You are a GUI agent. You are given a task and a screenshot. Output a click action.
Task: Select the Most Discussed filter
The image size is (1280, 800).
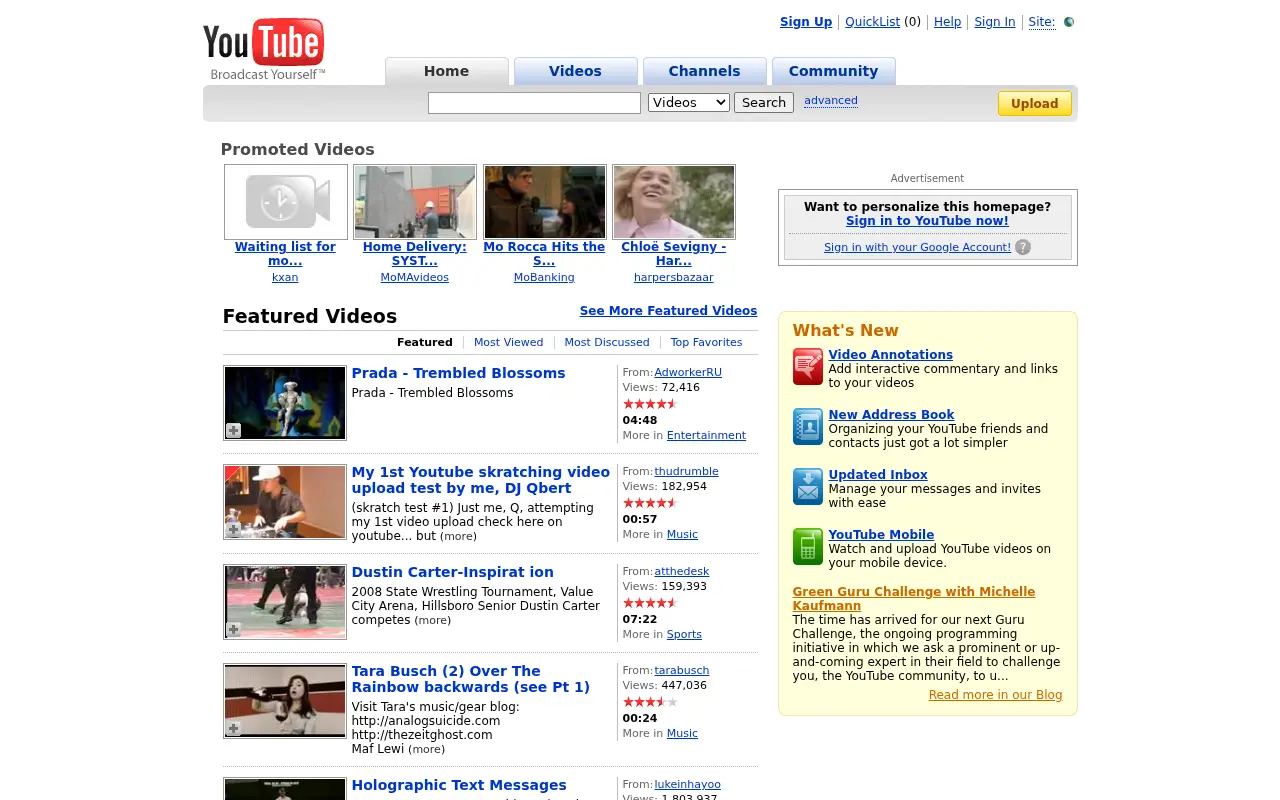[607, 342]
